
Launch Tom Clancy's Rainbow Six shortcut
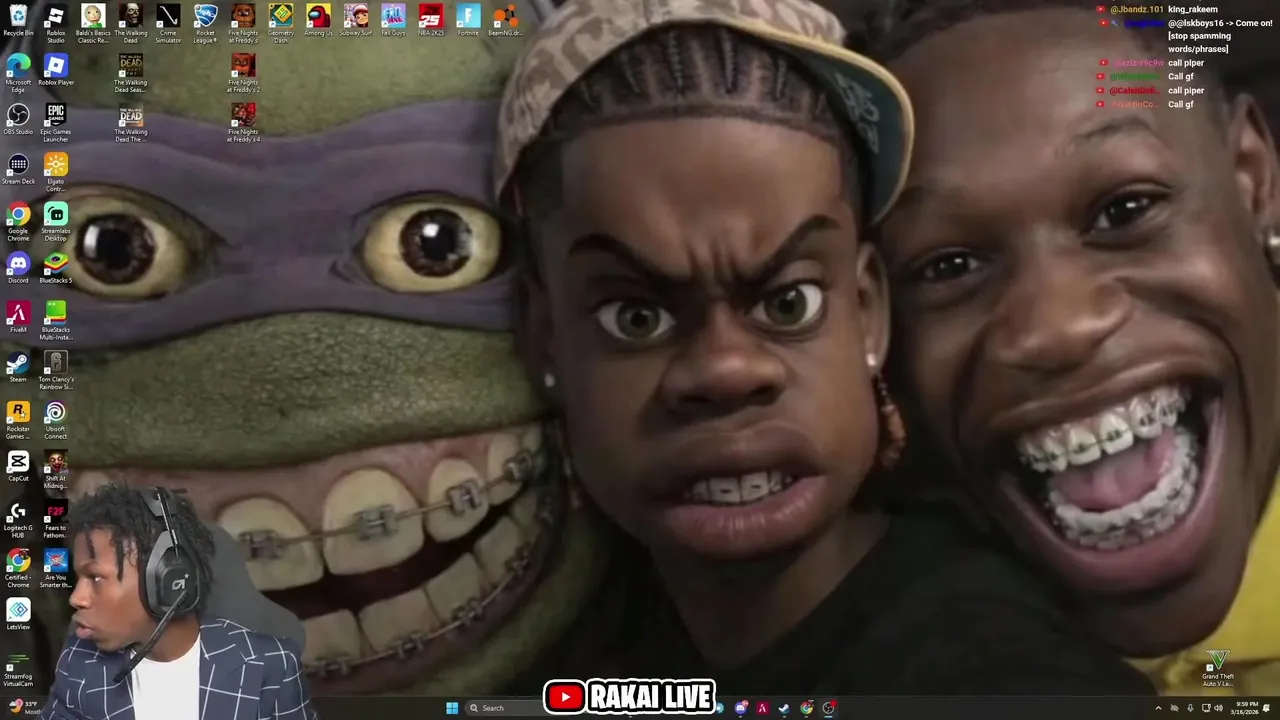pos(56,370)
